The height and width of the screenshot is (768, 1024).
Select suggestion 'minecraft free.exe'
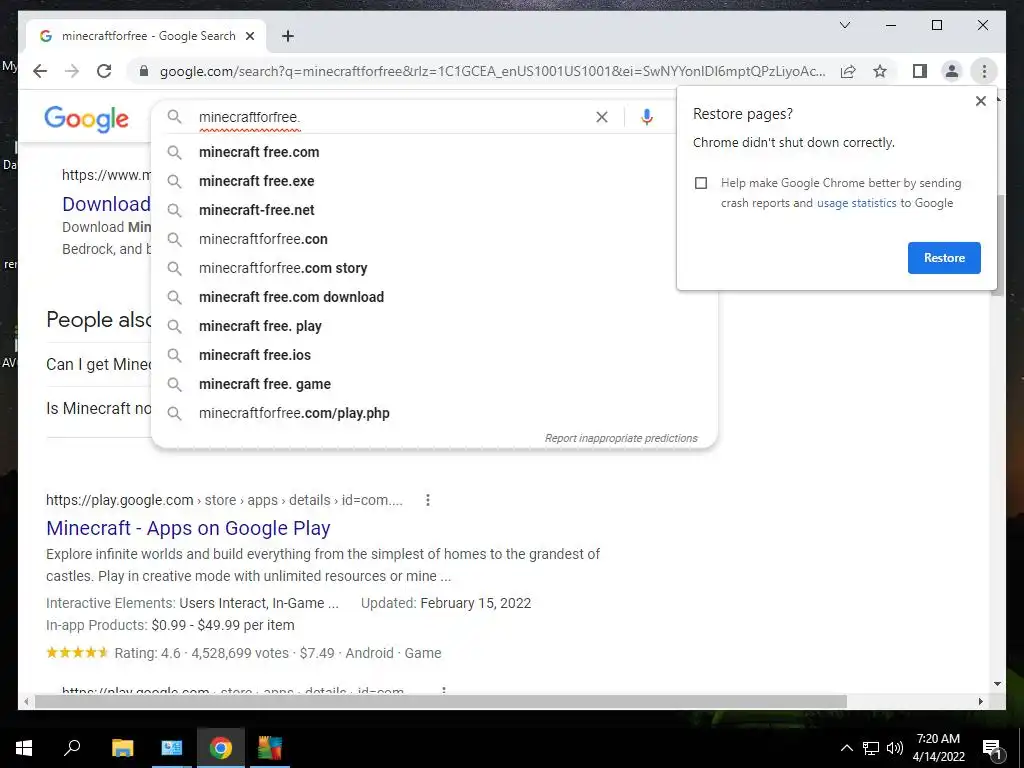point(434,181)
